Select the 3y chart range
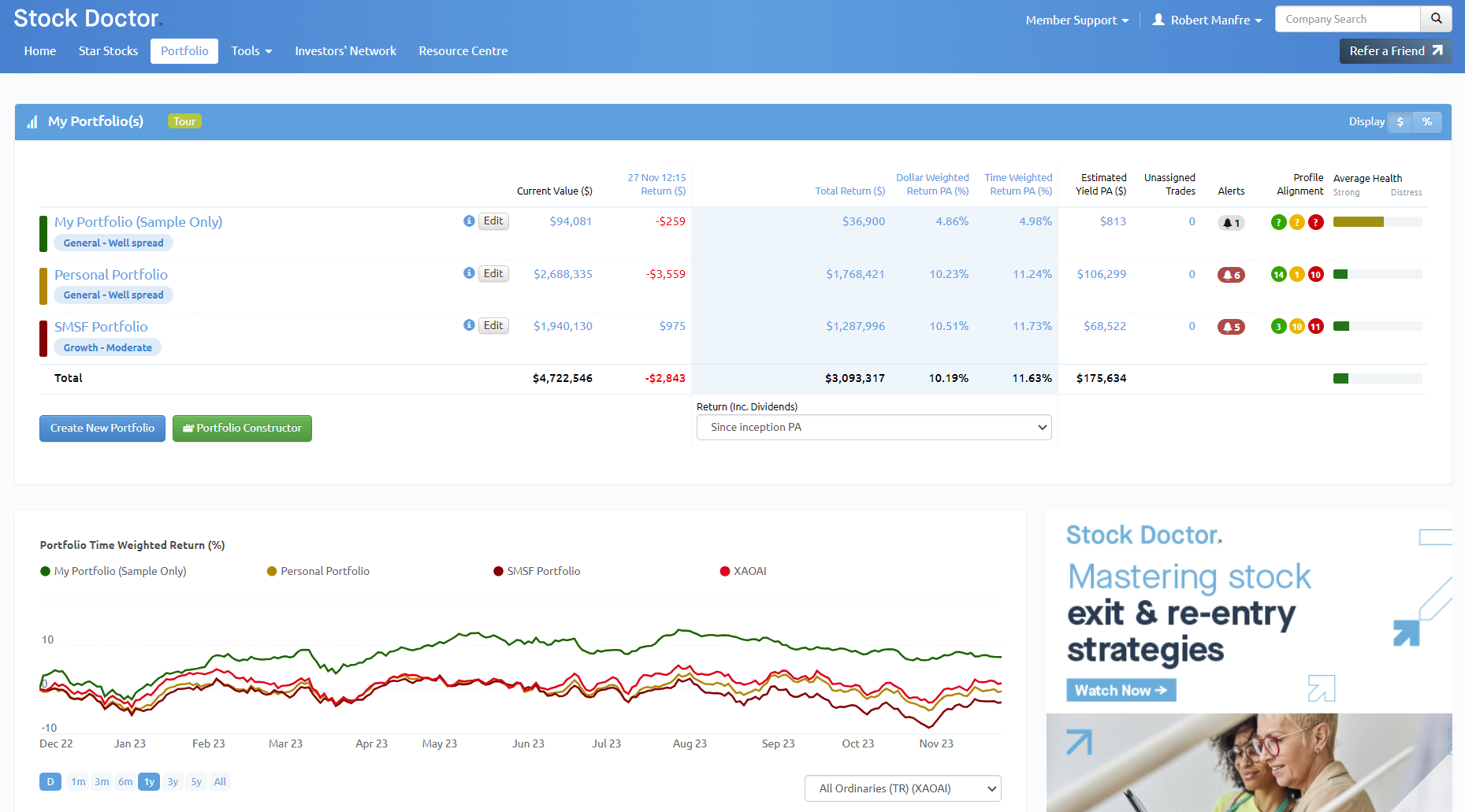The width and height of the screenshot is (1465, 812). (173, 781)
